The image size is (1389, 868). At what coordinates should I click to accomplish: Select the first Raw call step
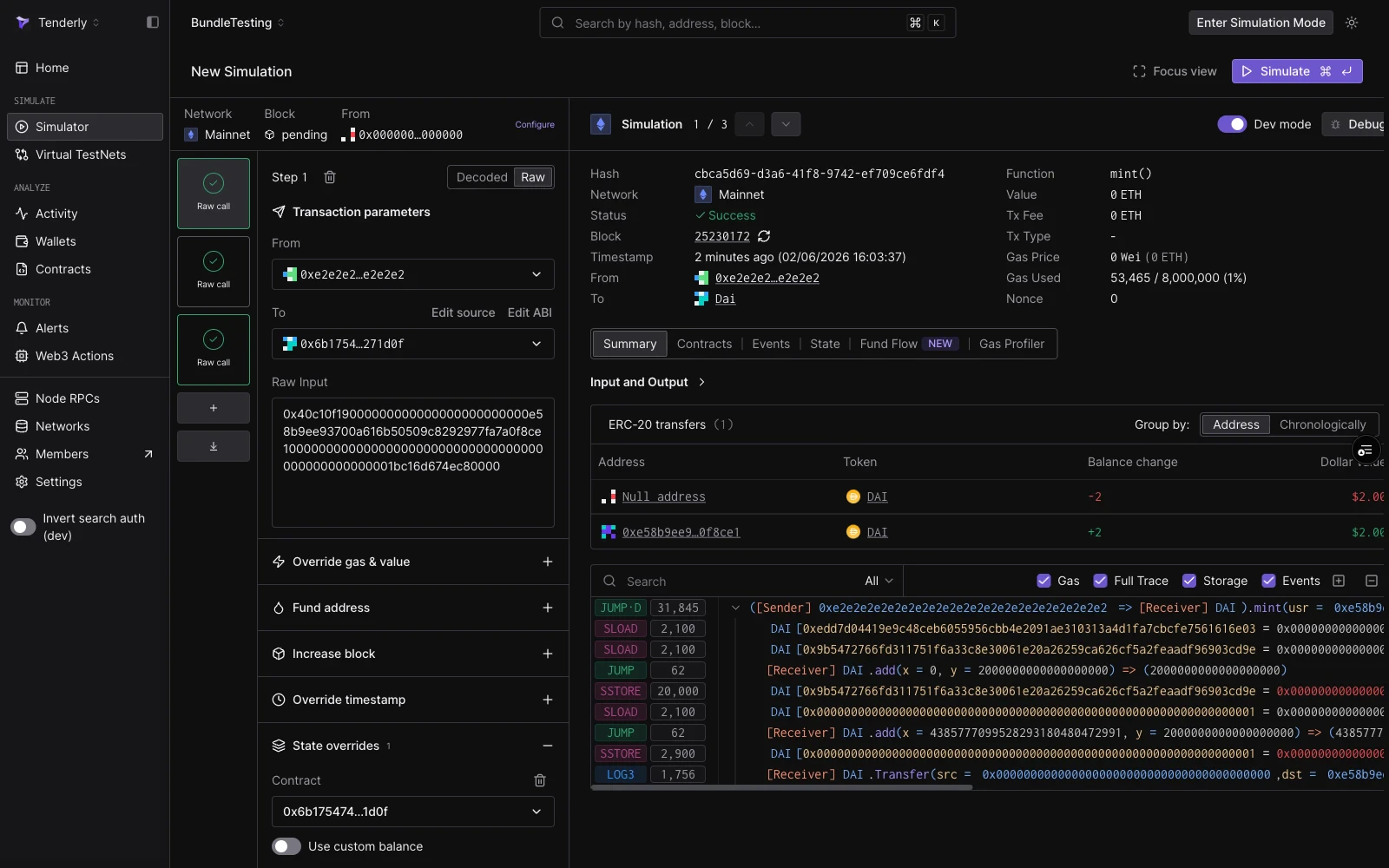214,194
